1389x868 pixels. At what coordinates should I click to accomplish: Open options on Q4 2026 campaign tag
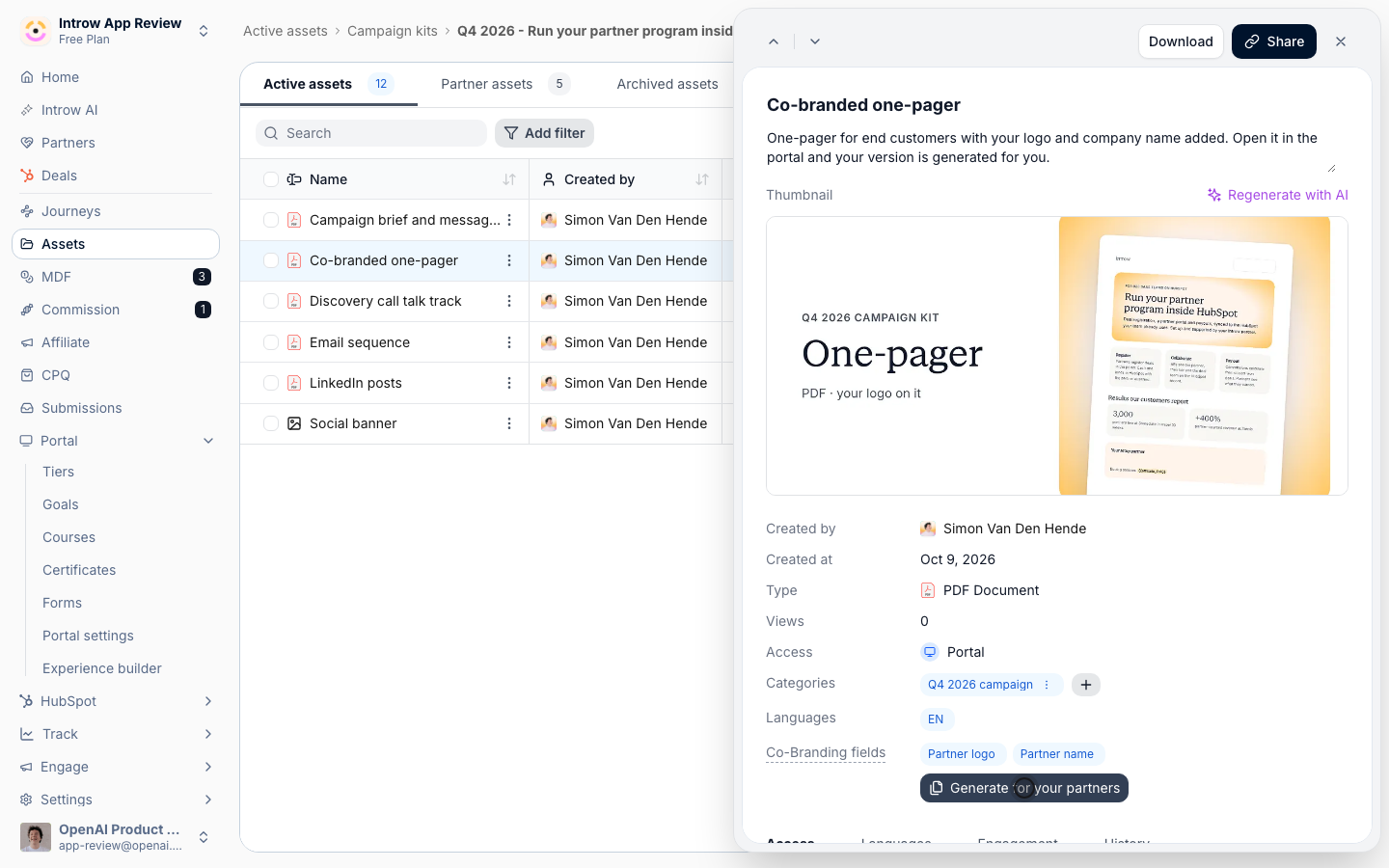coord(1047,685)
